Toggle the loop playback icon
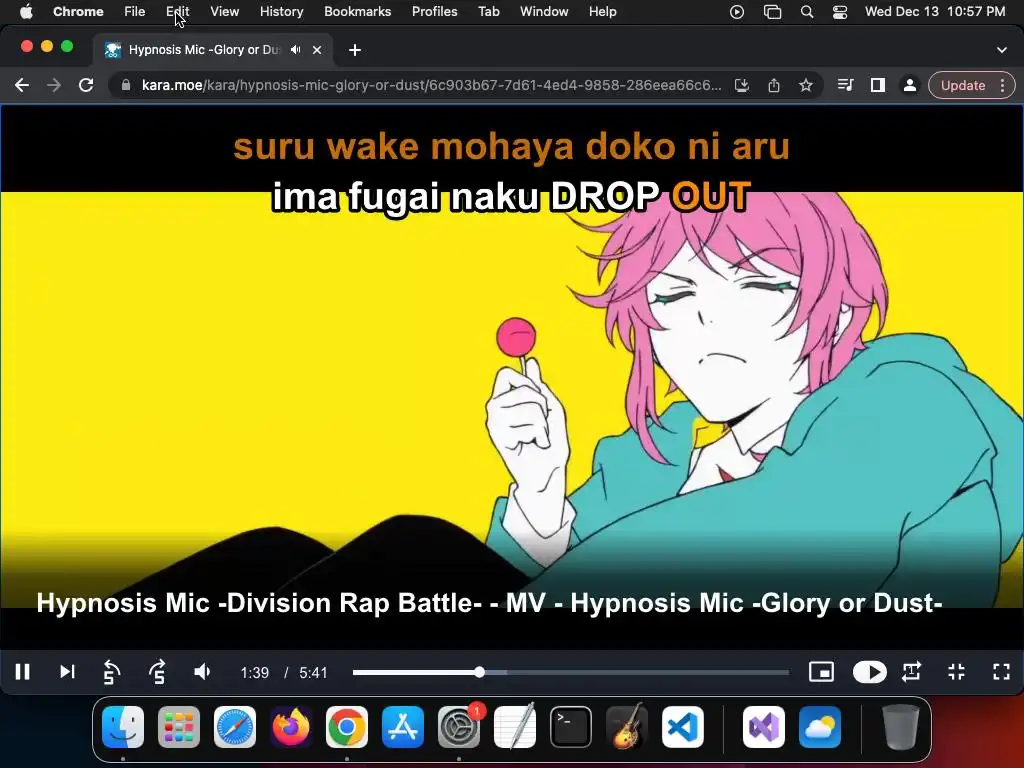The image size is (1024, 768). click(912, 672)
